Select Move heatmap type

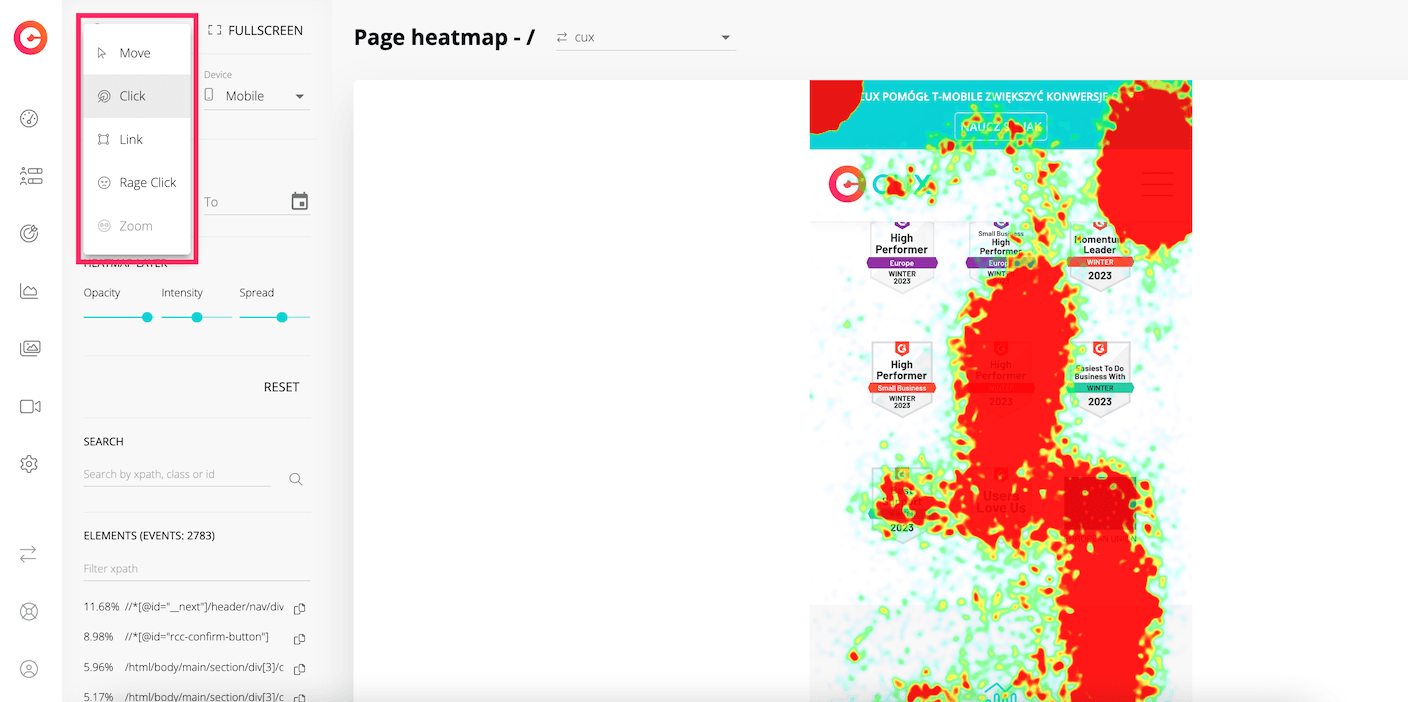point(137,53)
